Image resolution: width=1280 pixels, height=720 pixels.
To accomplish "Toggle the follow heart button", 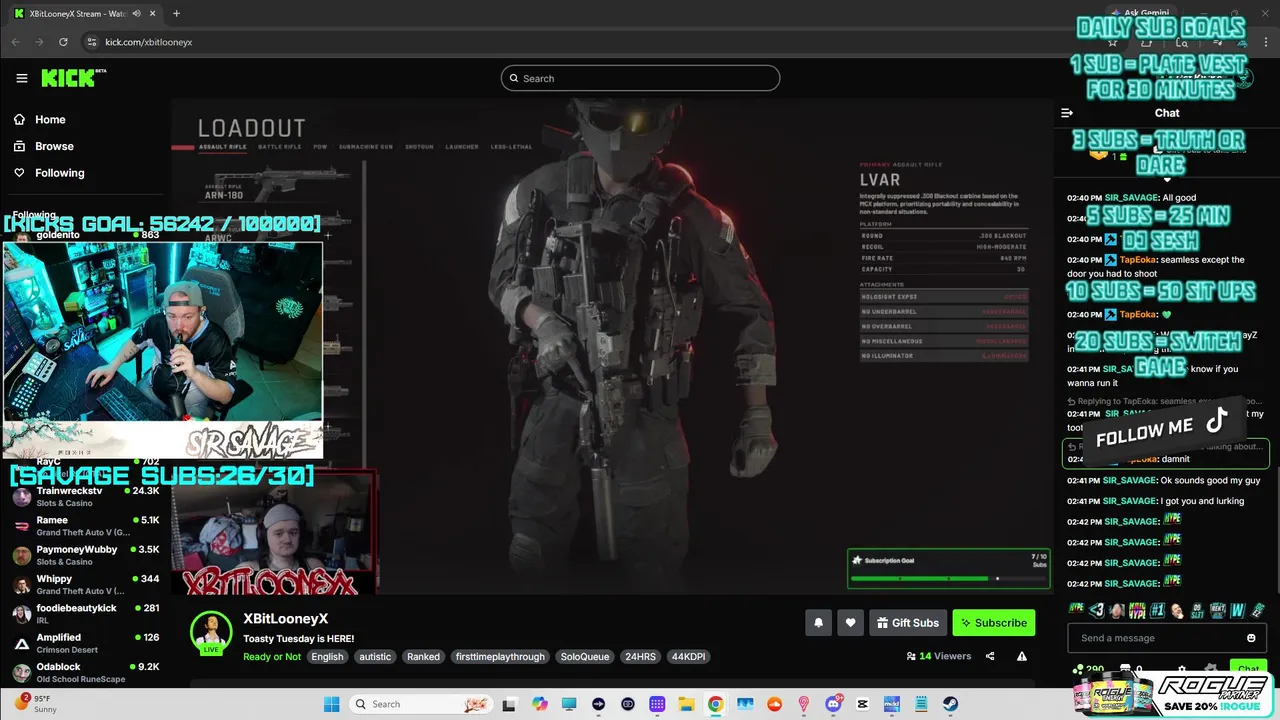I will pos(850,623).
